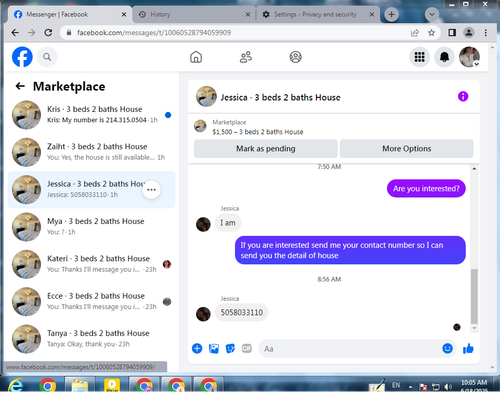Viewport: 500px width, 396px height.
Task: Close the History tab
Action: [248, 14]
